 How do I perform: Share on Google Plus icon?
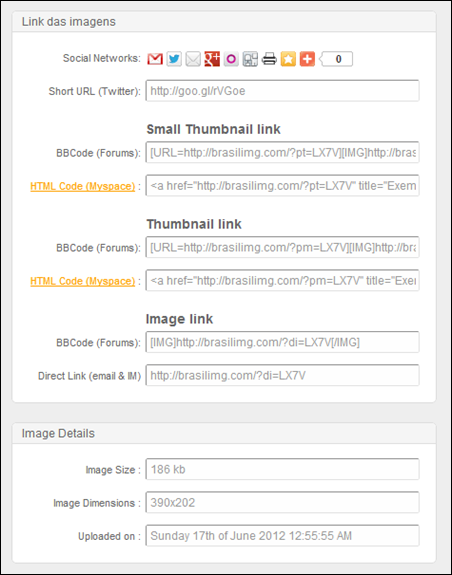click(212, 59)
